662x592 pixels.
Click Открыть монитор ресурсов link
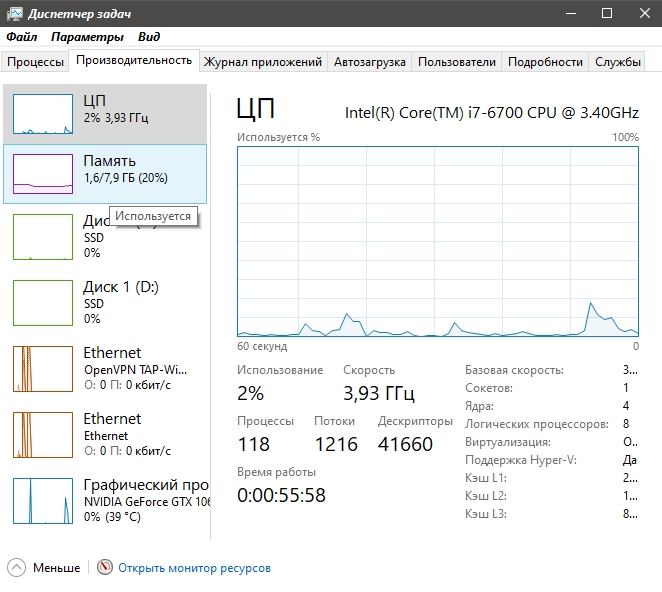194,568
